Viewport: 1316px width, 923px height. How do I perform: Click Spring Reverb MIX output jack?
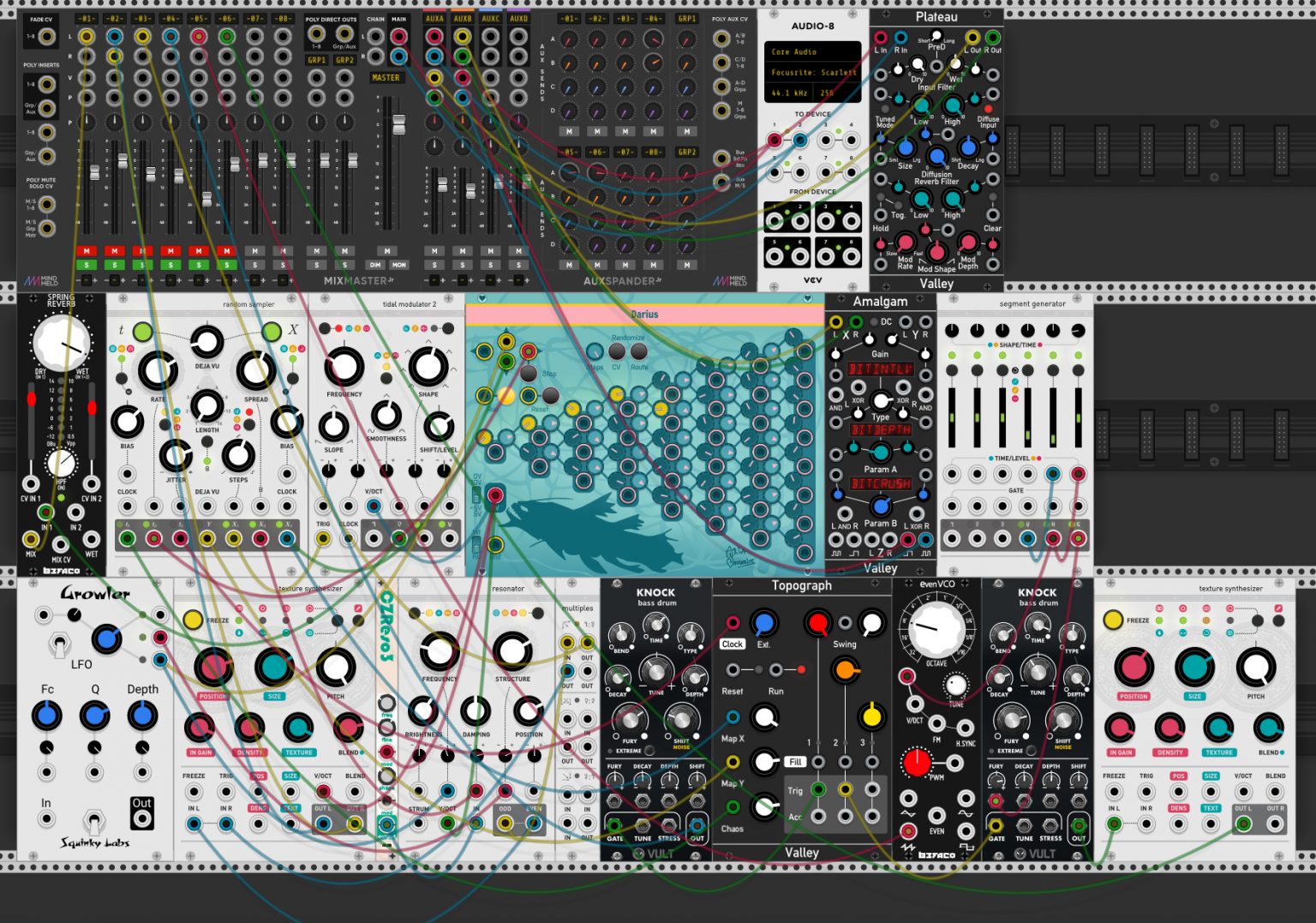point(31,539)
